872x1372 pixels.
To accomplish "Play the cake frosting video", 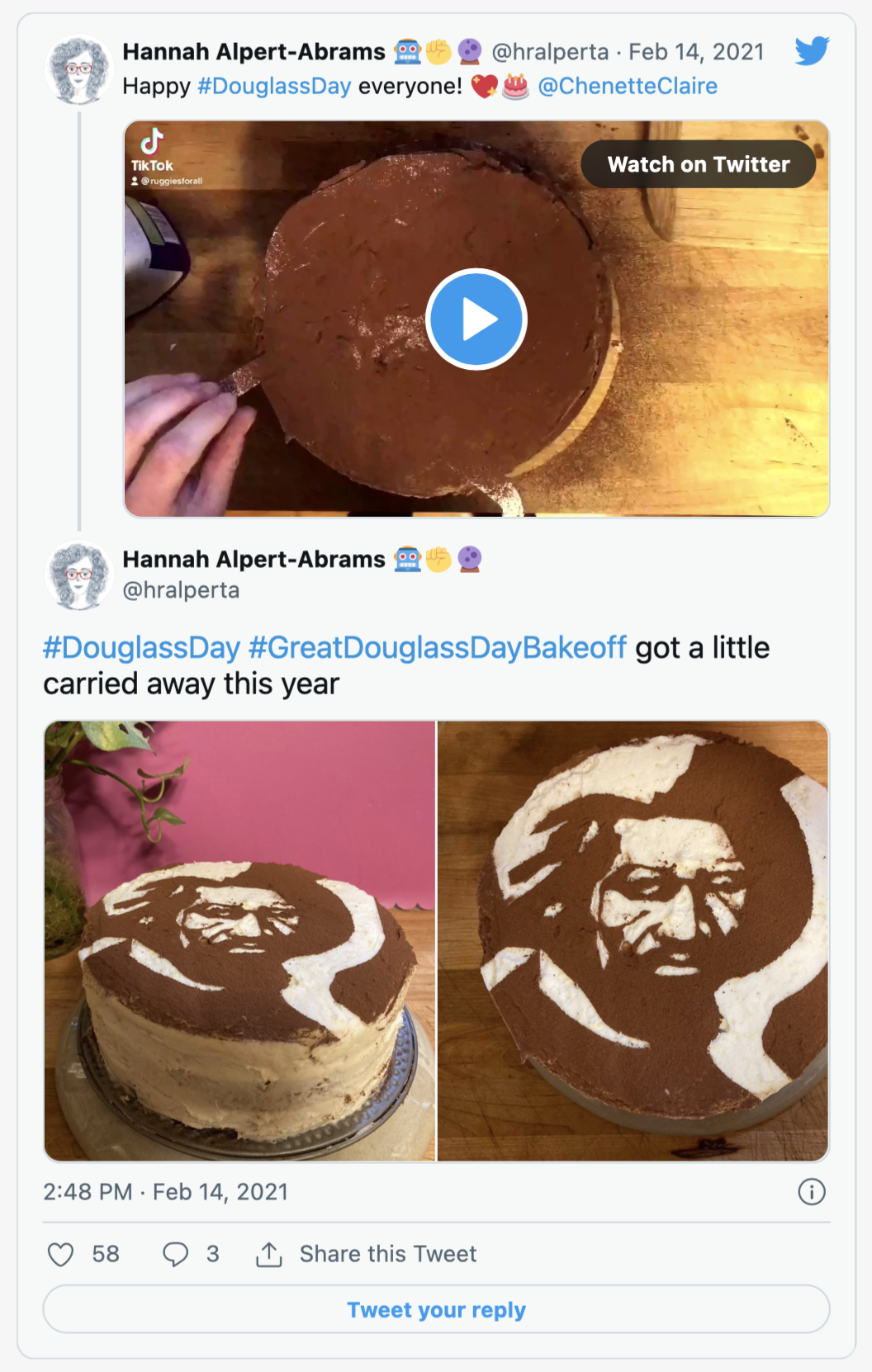I will point(476,319).
